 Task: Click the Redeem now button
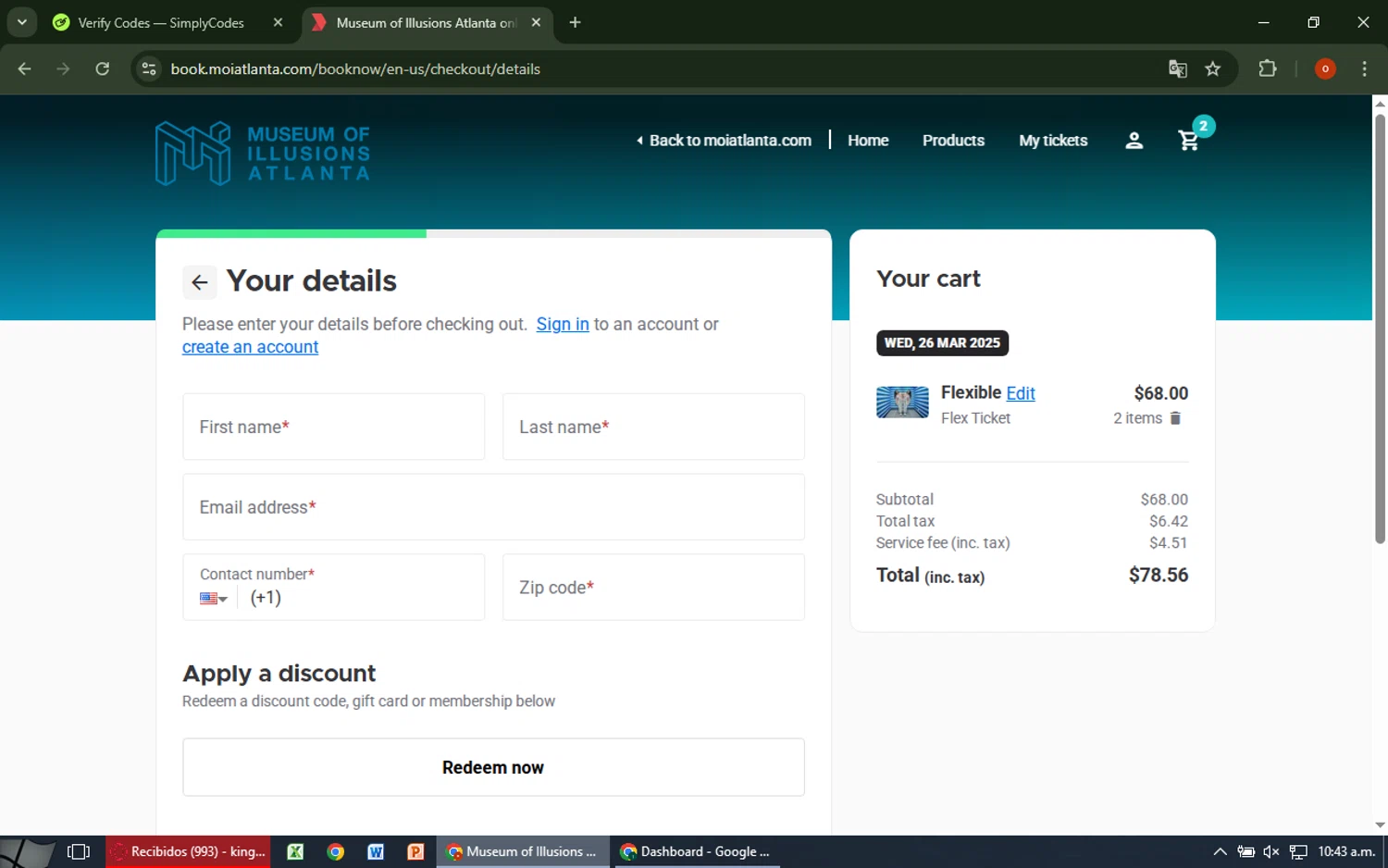pos(493,767)
